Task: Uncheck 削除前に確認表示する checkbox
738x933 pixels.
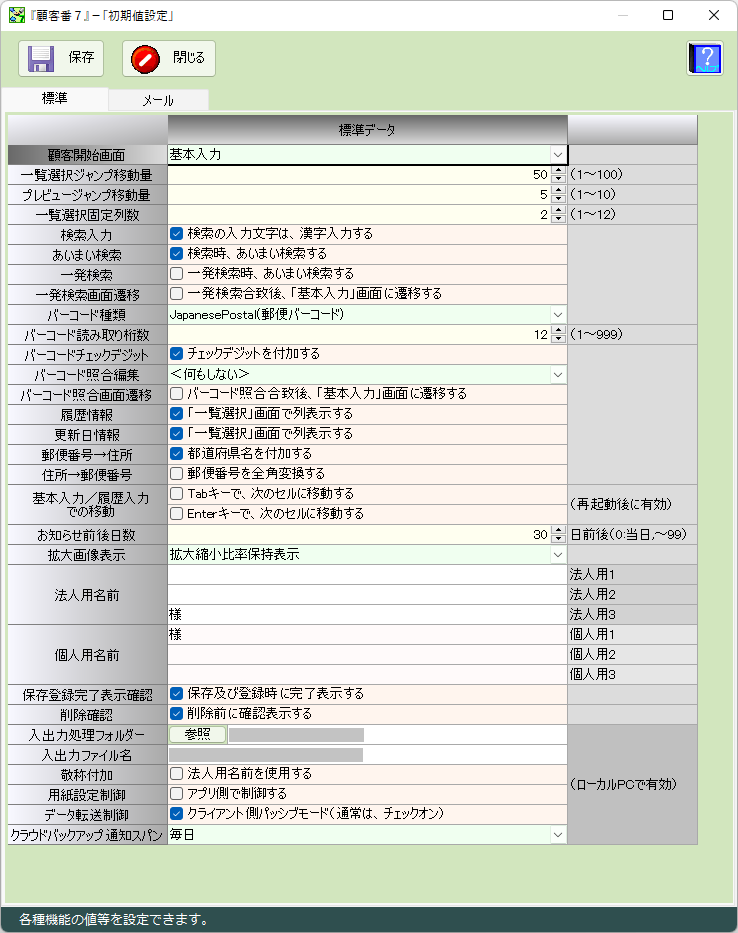Action: click(x=176, y=714)
